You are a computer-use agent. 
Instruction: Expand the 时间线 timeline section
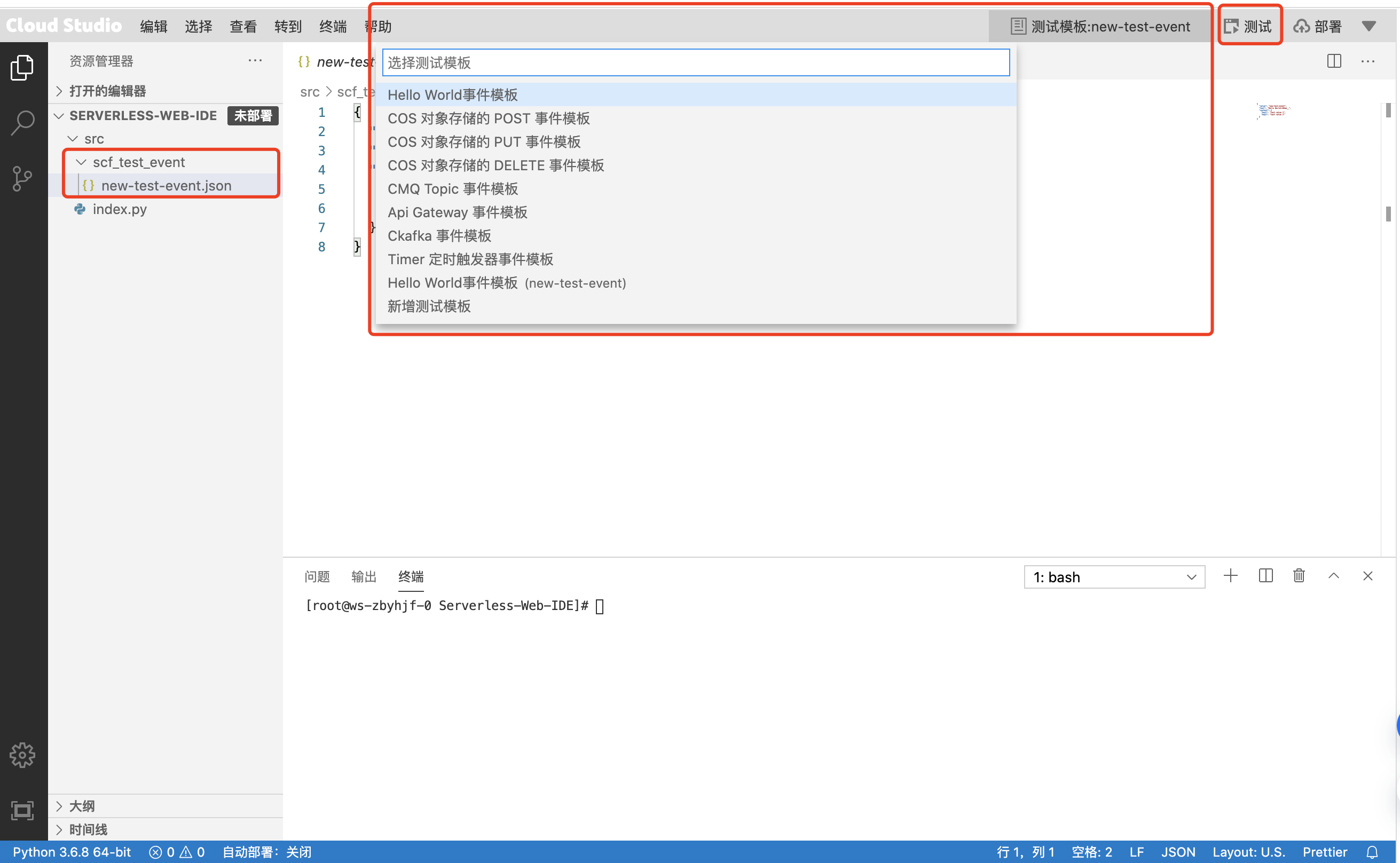coord(166,829)
